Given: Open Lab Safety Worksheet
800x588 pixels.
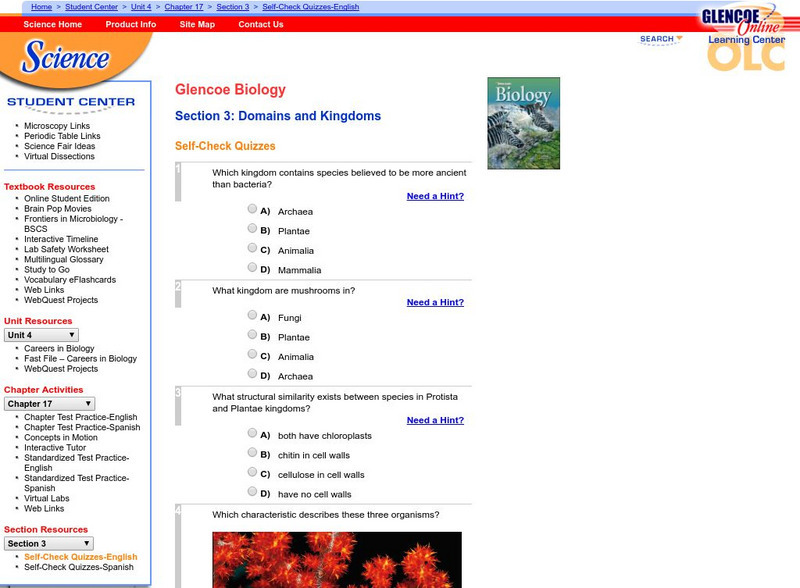Looking at the screenshot, I should click(x=66, y=249).
